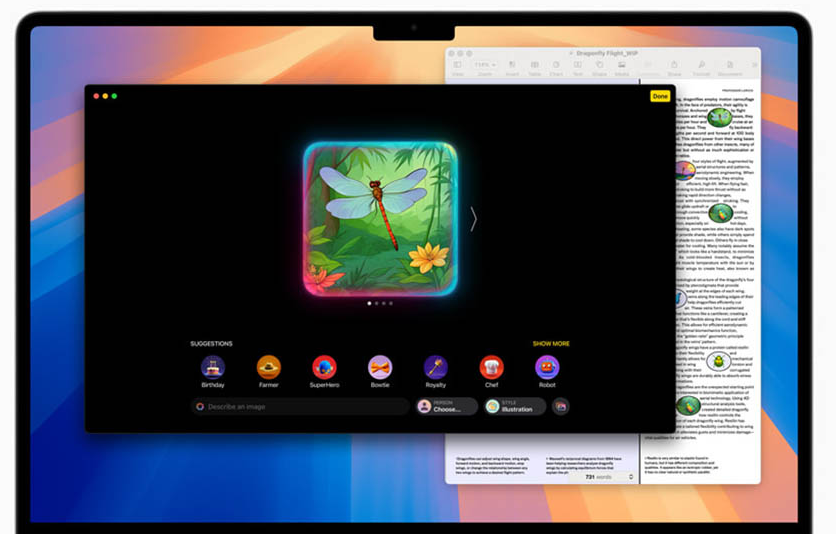Open the photo picker icon beside Style

point(561,406)
